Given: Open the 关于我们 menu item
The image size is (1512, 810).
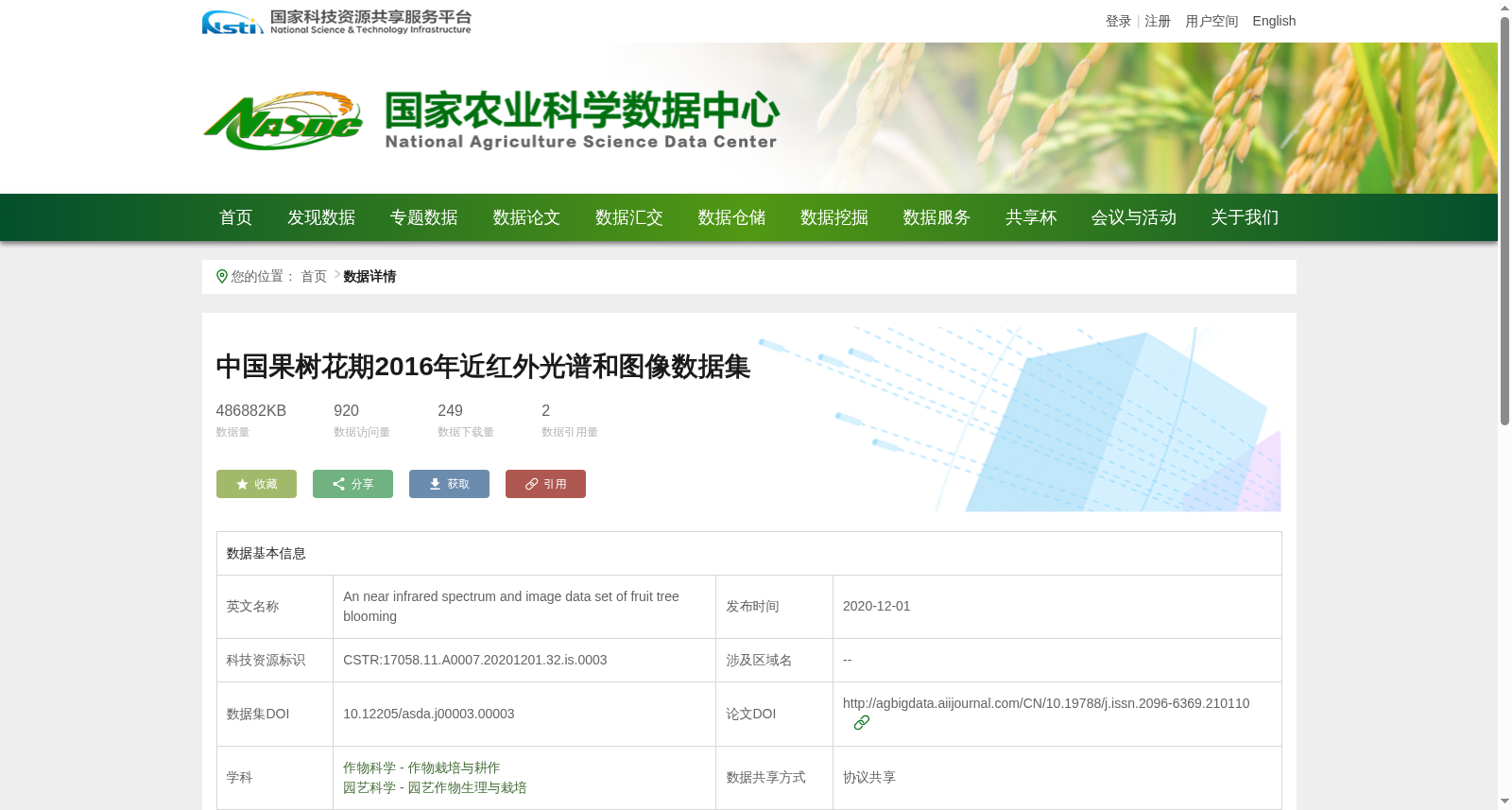Looking at the screenshot, I should 1245,217.
